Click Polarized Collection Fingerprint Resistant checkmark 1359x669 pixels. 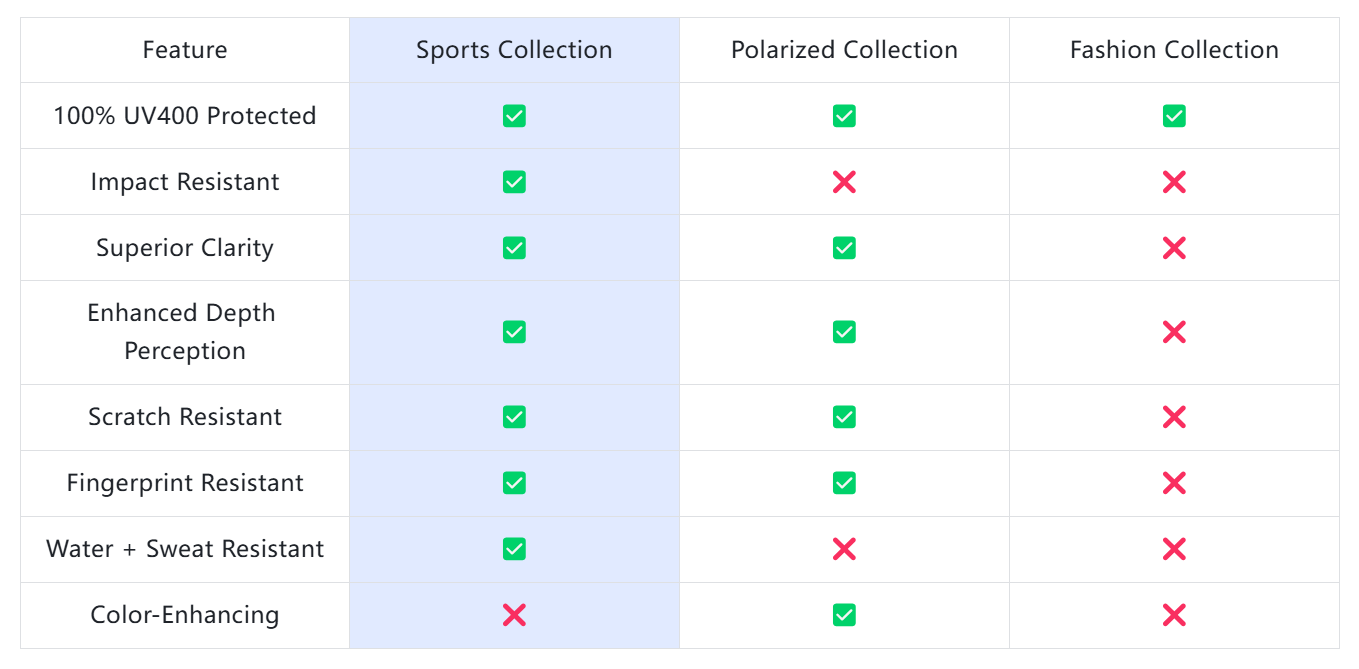pos(844,483)
